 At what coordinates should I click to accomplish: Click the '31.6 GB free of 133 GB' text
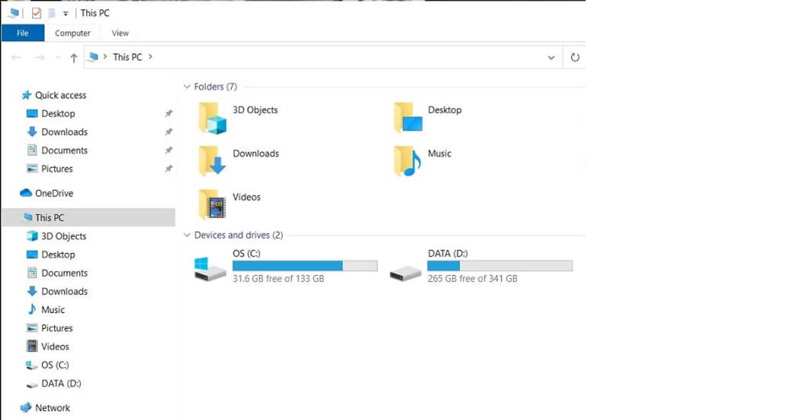pos(279,279)
